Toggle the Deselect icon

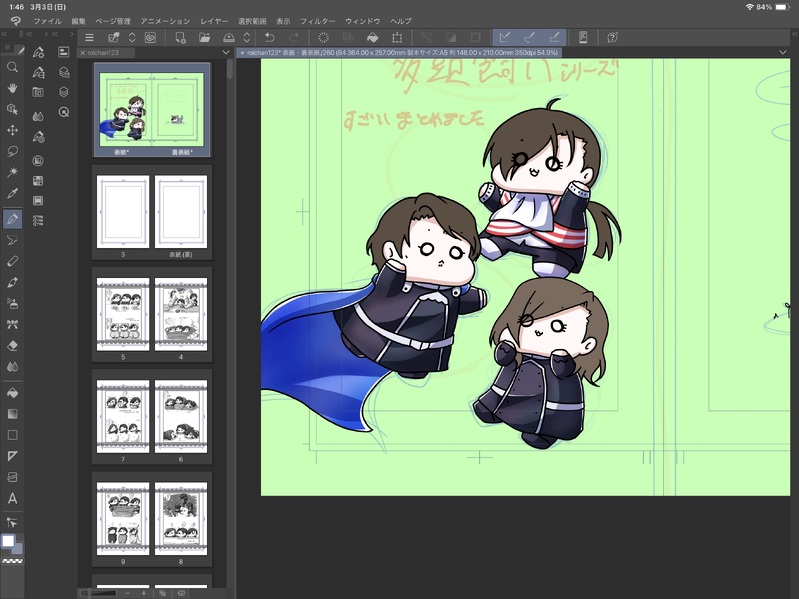pyautogui.click(x=426, y=38)
